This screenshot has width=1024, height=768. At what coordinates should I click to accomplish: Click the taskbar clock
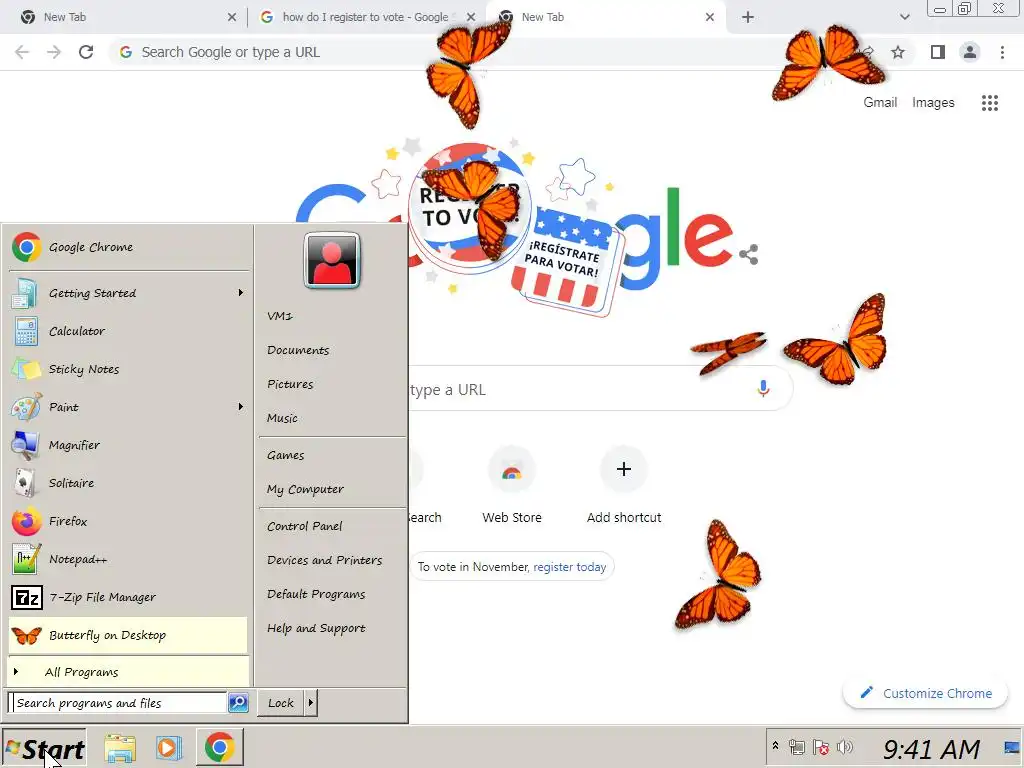931,748
